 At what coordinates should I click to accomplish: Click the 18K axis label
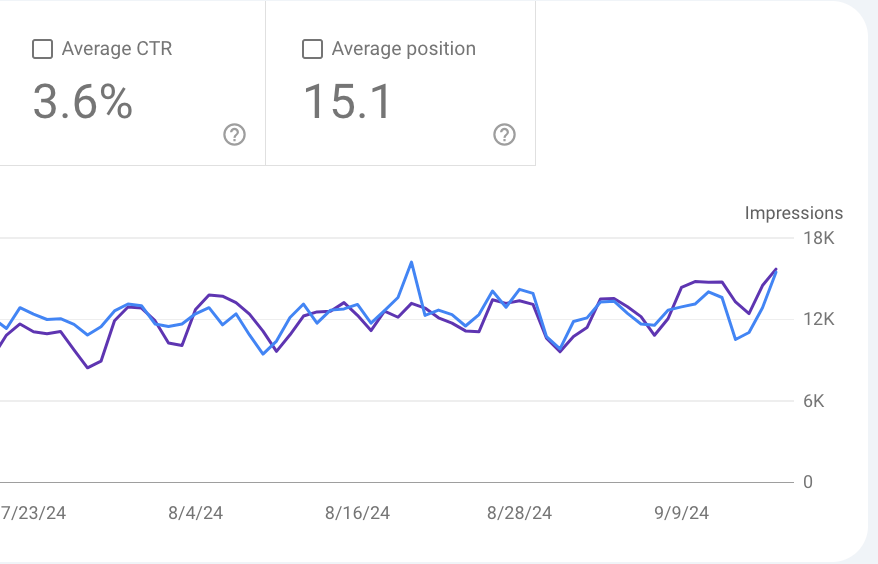818,238
